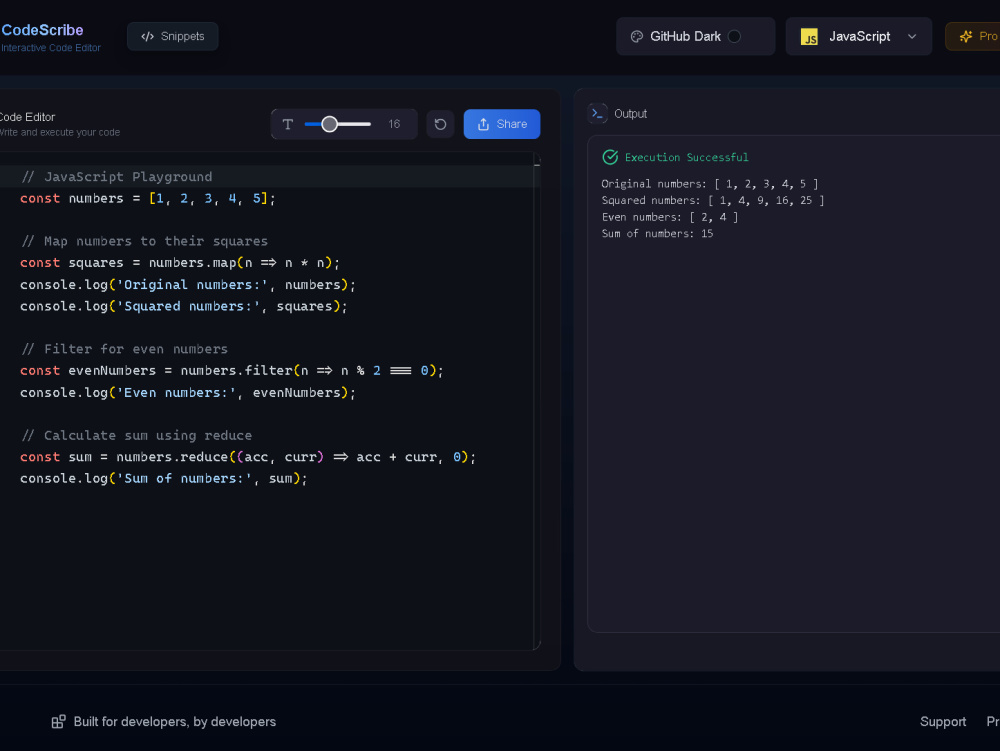1000x751 pixels.
Task: Expand the JavaScript language dropdown chevron
Action: click(x=912, y=36)
